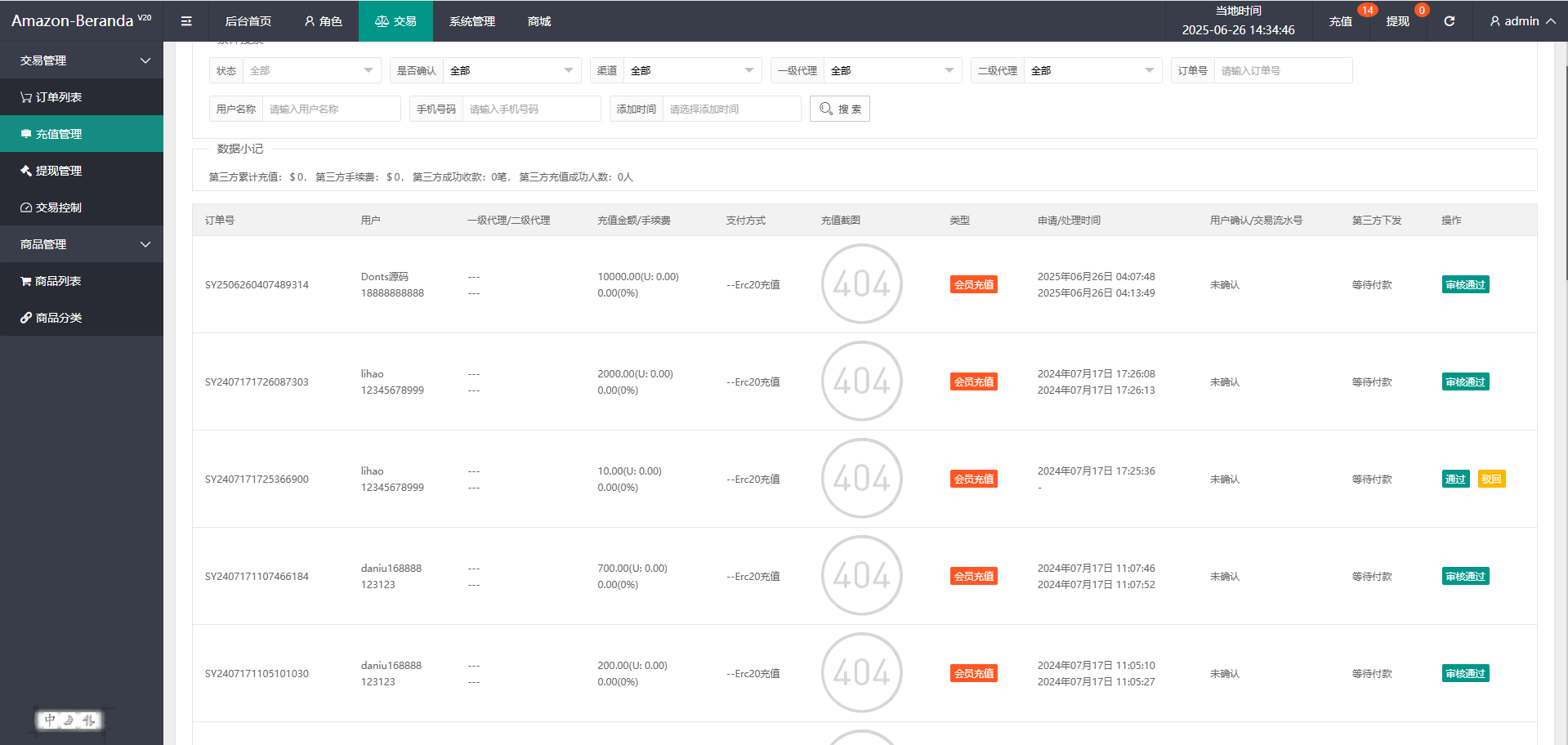The width and height of the screenshot is (1568, 745).
Task: Click 会员充值 tag in 200.00 recharge row
Action: point(974,674)
